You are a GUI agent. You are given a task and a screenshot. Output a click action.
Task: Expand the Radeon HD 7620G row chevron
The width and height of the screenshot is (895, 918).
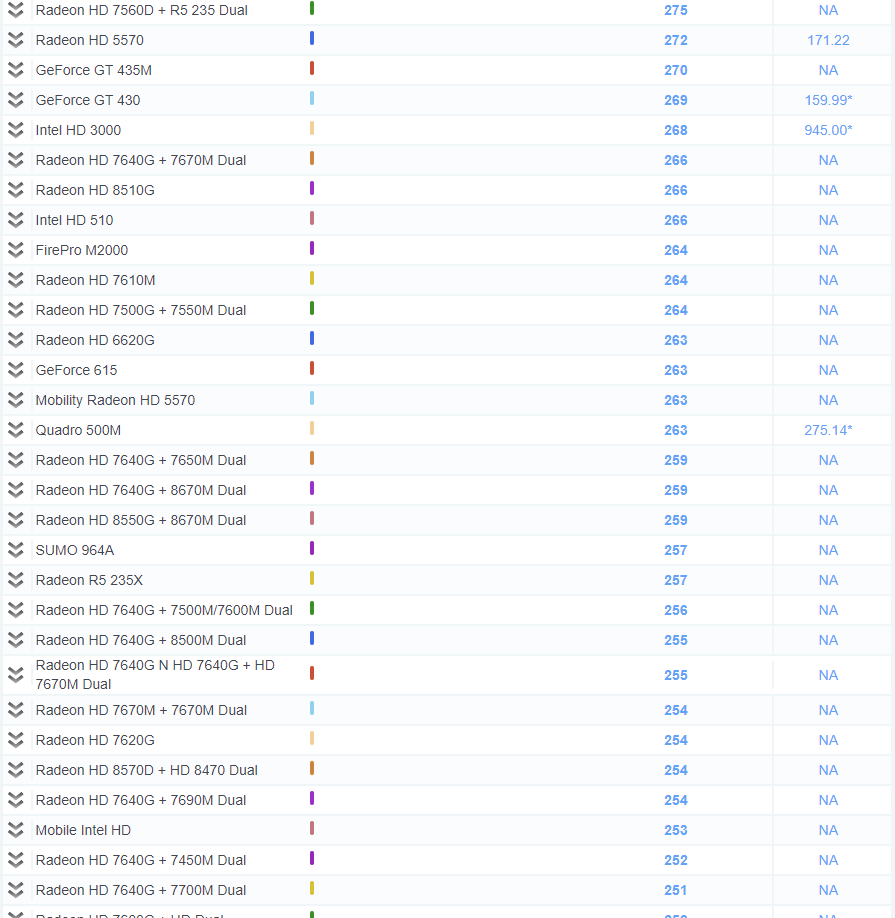coord(16,740)
